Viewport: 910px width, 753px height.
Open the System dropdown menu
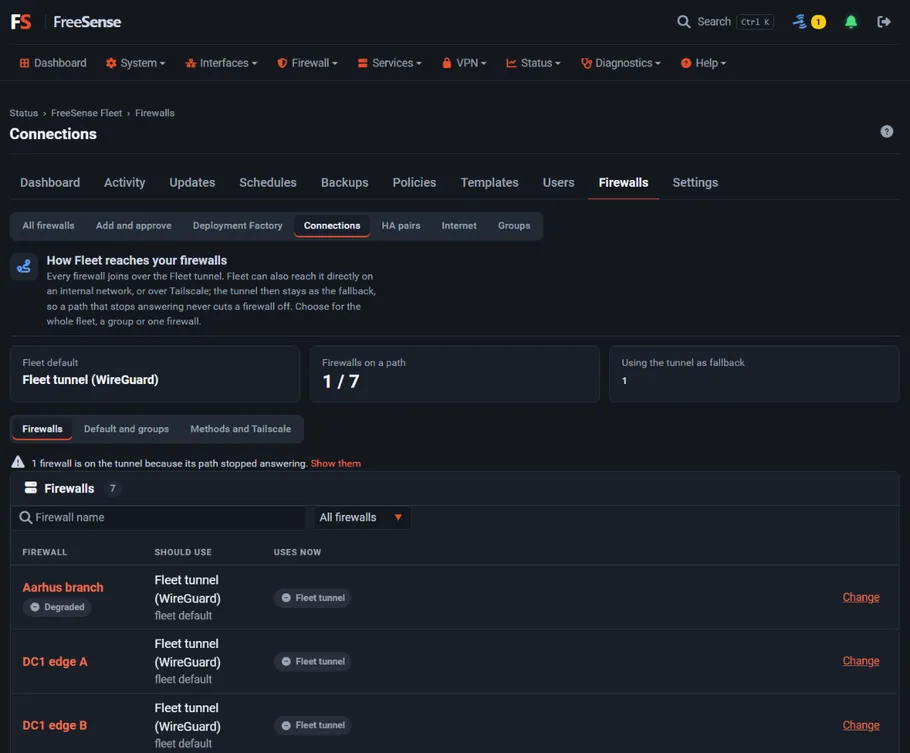(135, 63)
